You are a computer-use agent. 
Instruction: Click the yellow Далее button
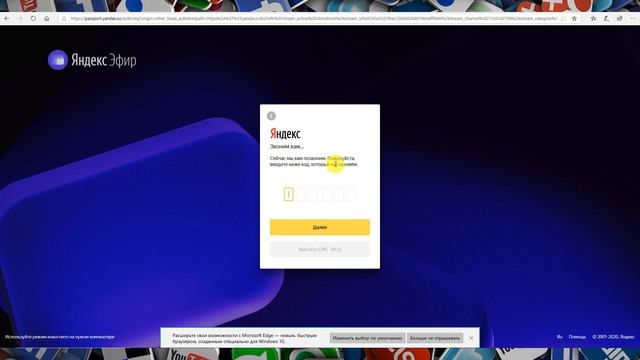tap(320, 227)
